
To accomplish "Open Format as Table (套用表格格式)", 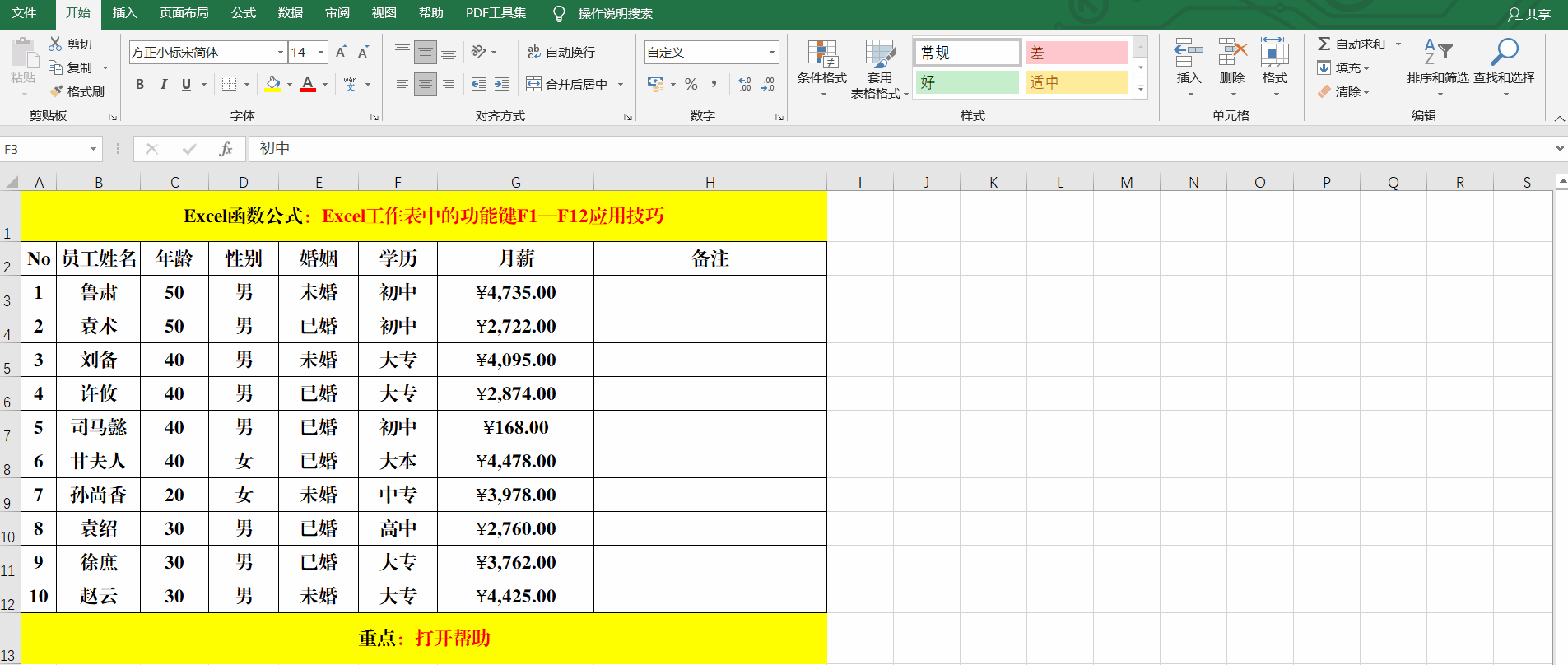I will 880,69.
